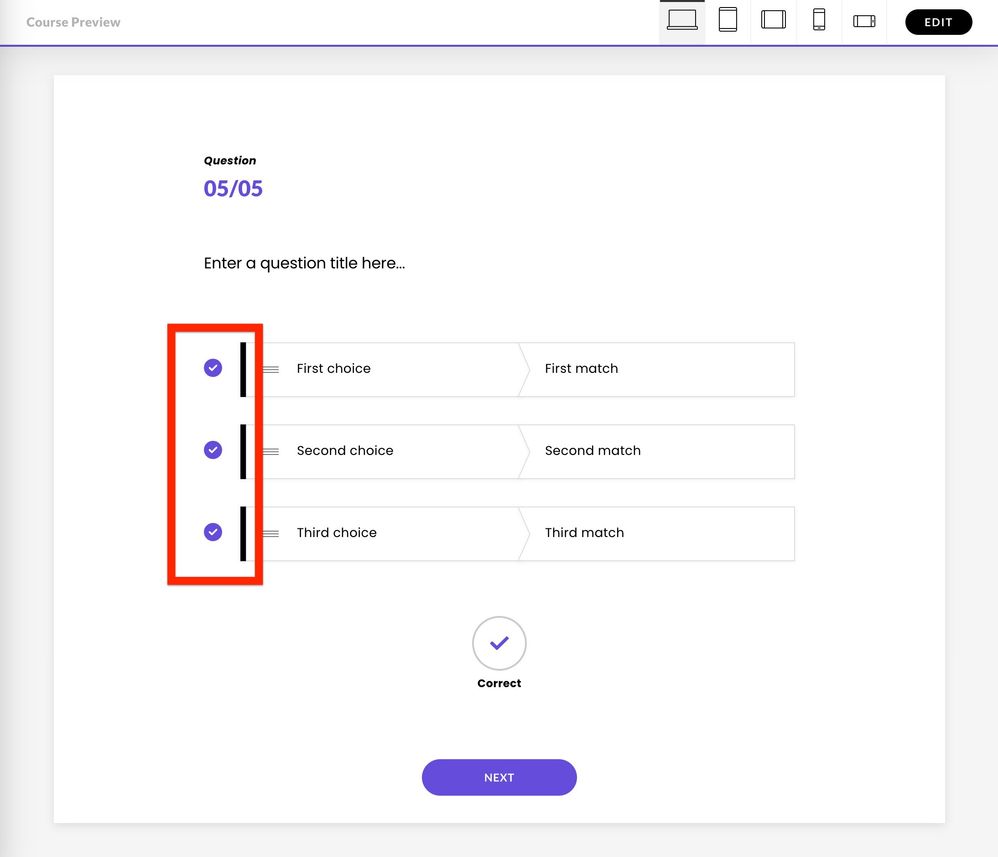998x857 pixels.
Task: Switch to desktop laptop preview
Action: [x=682, y=21]
